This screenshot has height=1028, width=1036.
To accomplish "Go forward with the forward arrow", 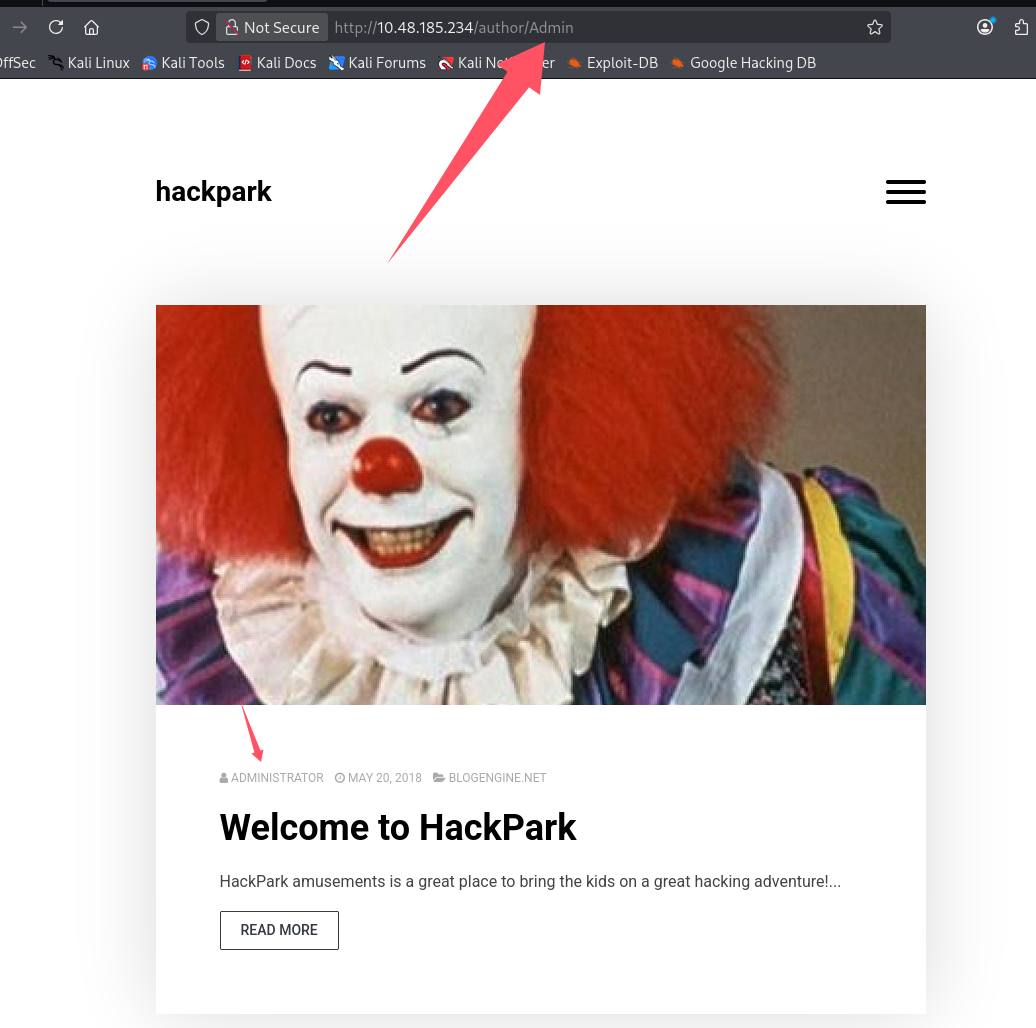I will pos(19,27).
